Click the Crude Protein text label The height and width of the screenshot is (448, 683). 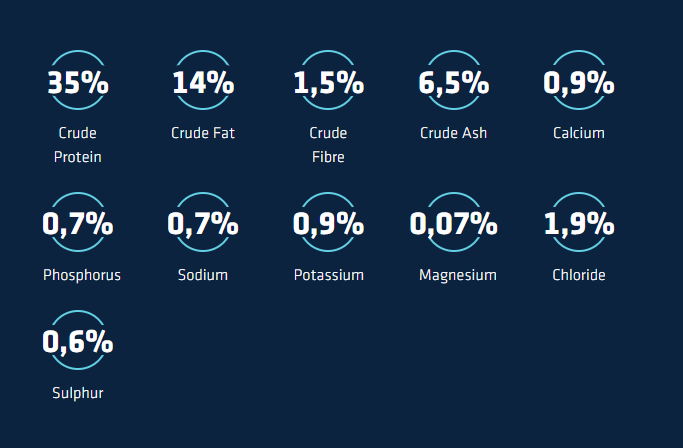[x=78, y=145]
